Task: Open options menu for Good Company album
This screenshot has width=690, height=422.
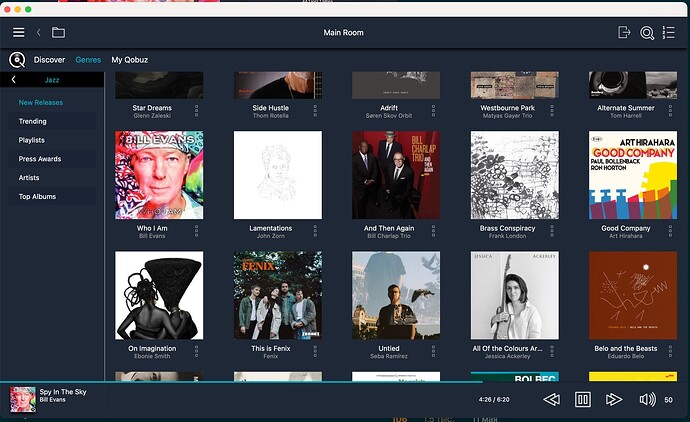Action: [x=670, y=231]
